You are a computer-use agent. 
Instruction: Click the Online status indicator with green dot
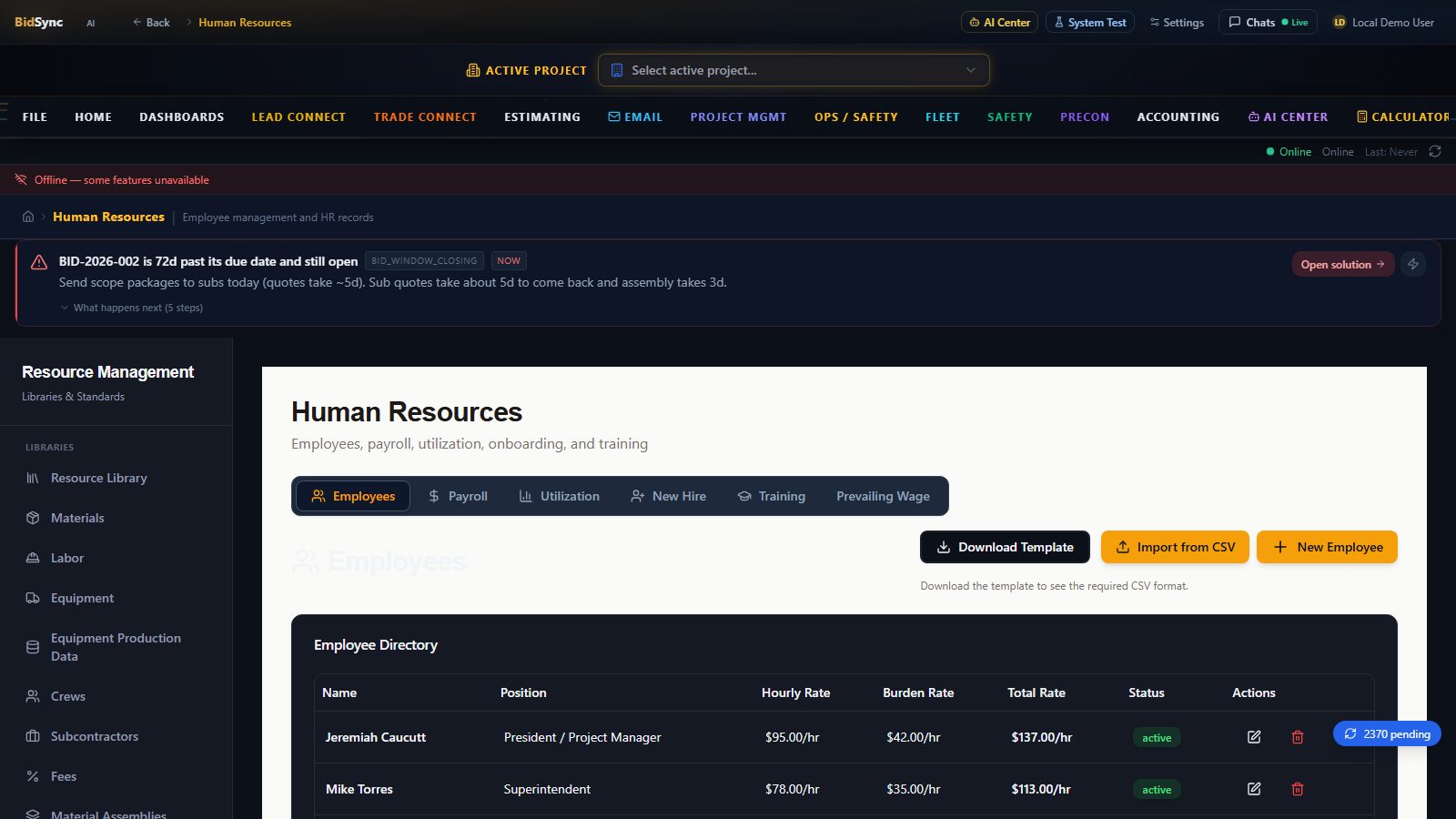1289,152
